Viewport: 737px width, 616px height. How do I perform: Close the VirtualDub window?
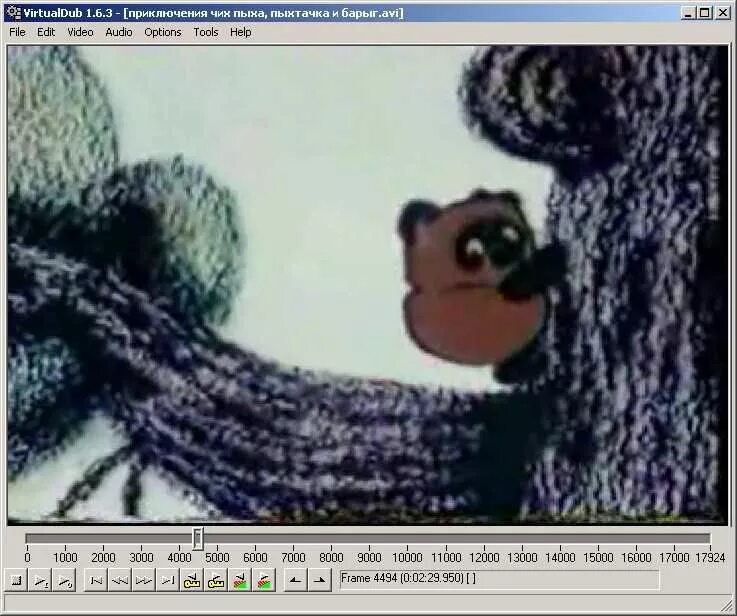(723, 13)
